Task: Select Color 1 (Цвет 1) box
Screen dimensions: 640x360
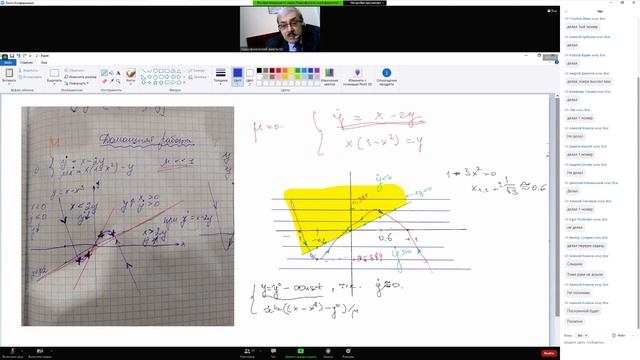Action: [x=238, y=76]
